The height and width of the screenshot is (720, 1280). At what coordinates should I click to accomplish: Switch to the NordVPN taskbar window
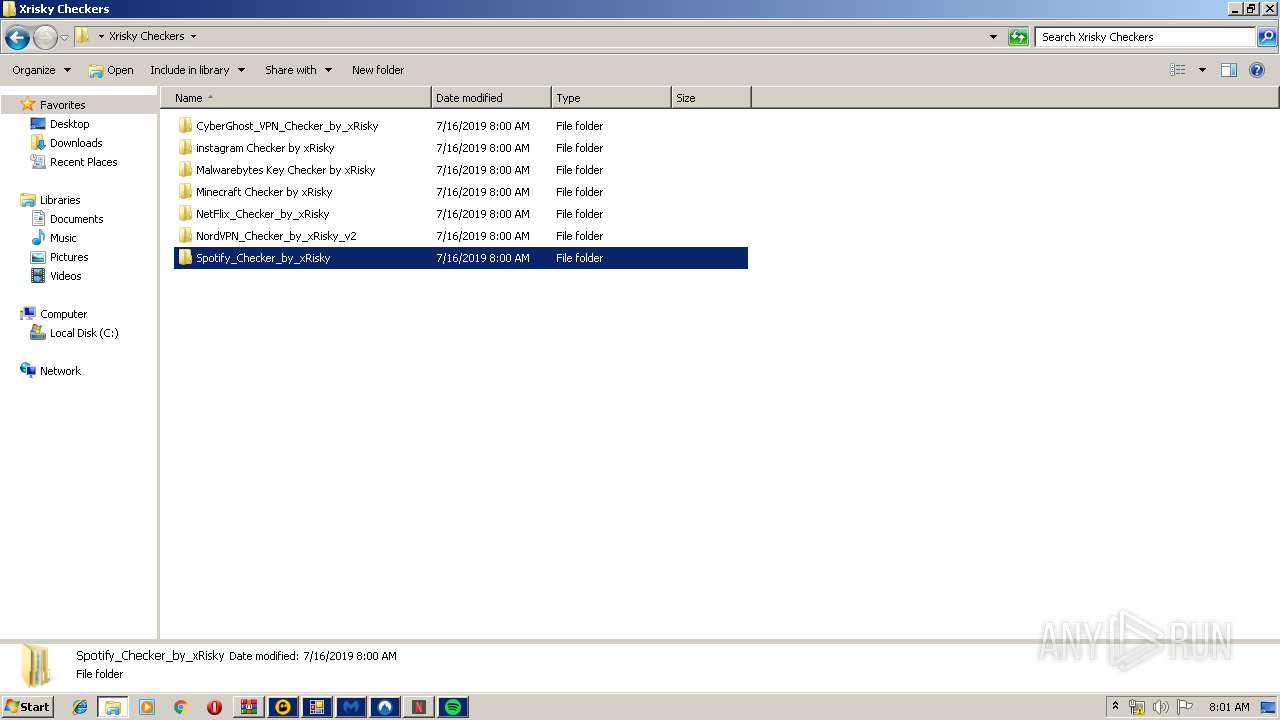tap(385, 707)
